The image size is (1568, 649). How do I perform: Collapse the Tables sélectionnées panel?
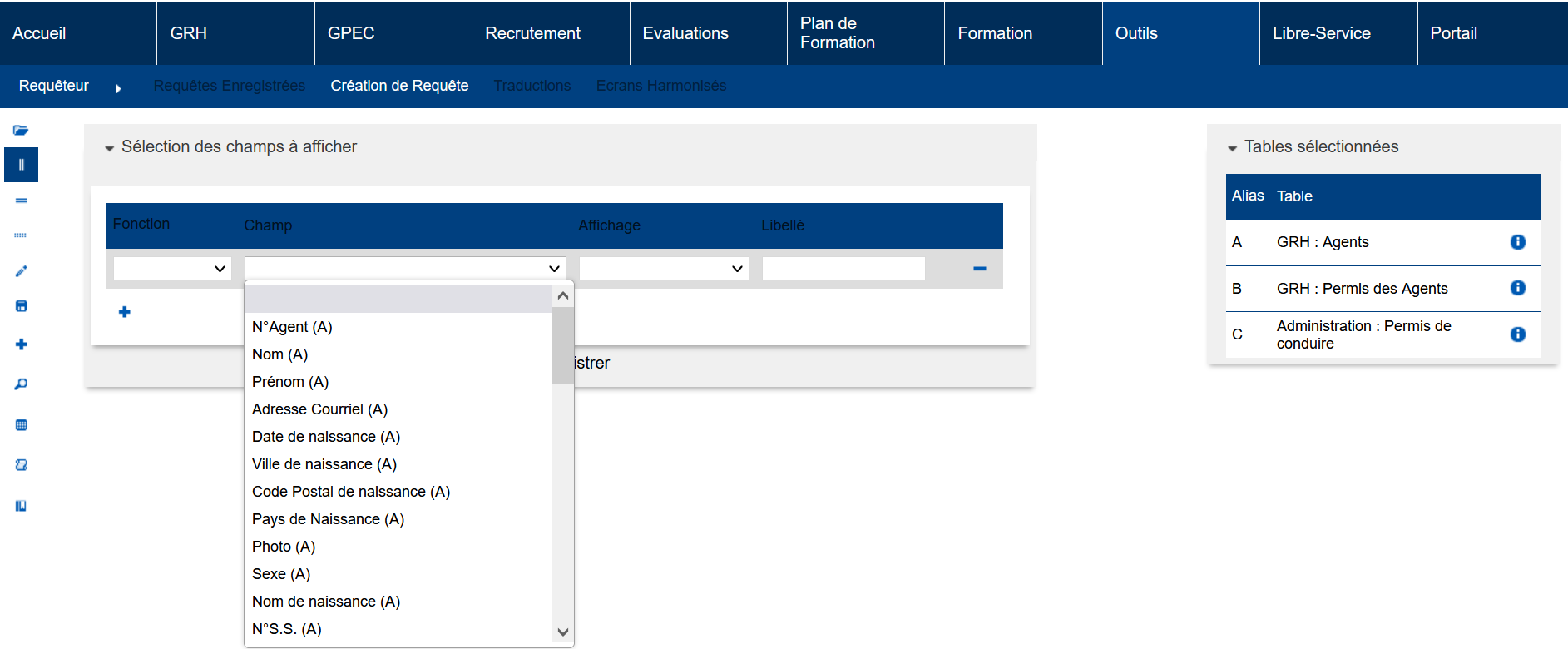[1232, 148]
